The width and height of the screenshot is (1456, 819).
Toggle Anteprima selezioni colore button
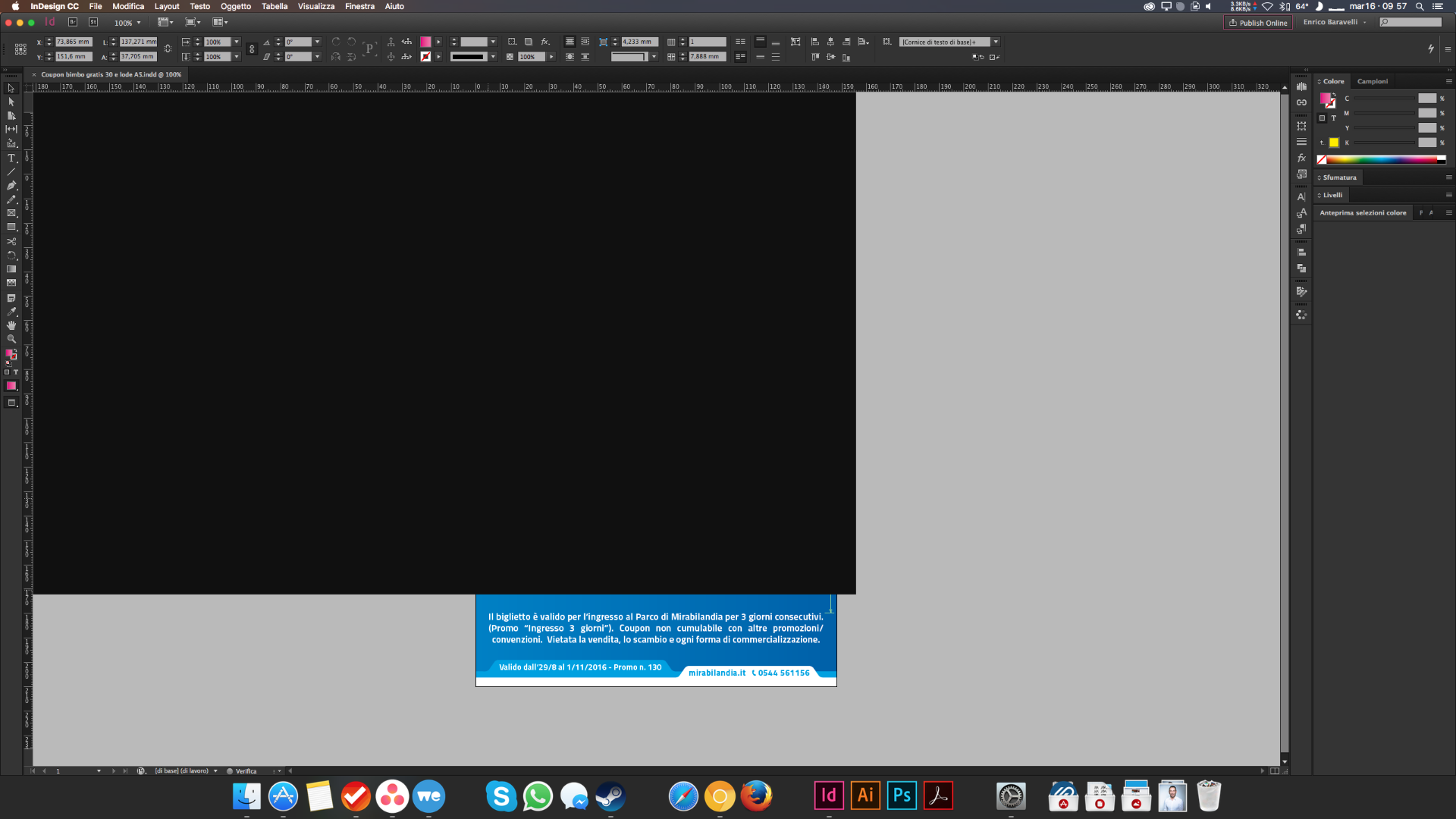click(1362, 212)
